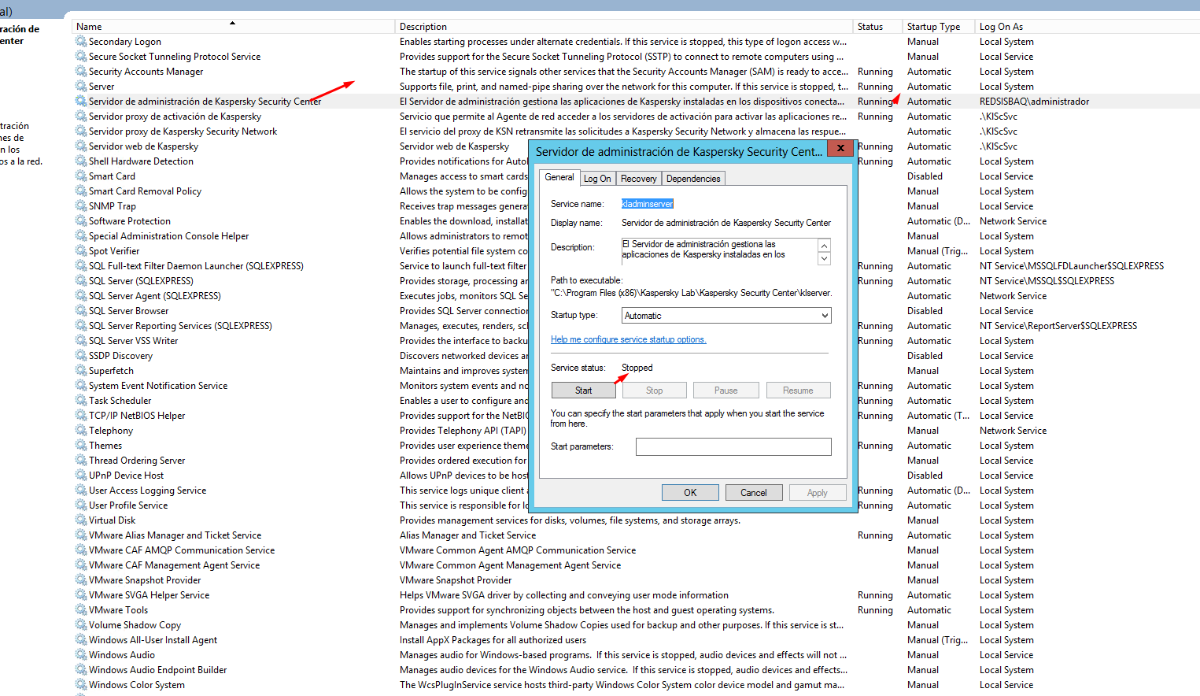Viewport: 1200px width, 696px height.
Task: Select SQL Server Reporting Services (SQLEXPRESS)
Action: tap(636, 326)
